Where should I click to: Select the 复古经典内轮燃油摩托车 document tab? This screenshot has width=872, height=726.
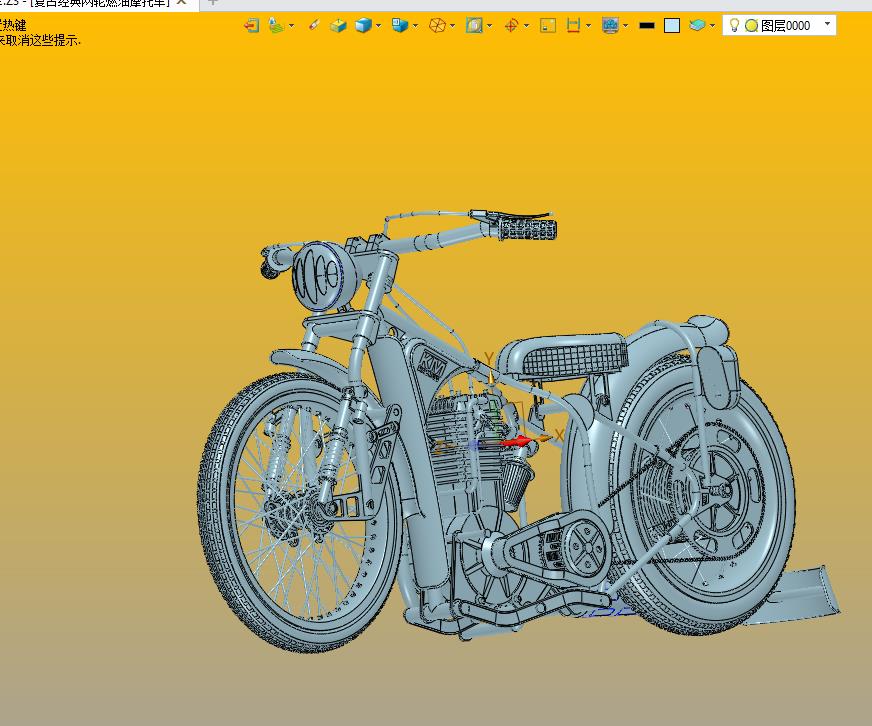pos(100,3)
